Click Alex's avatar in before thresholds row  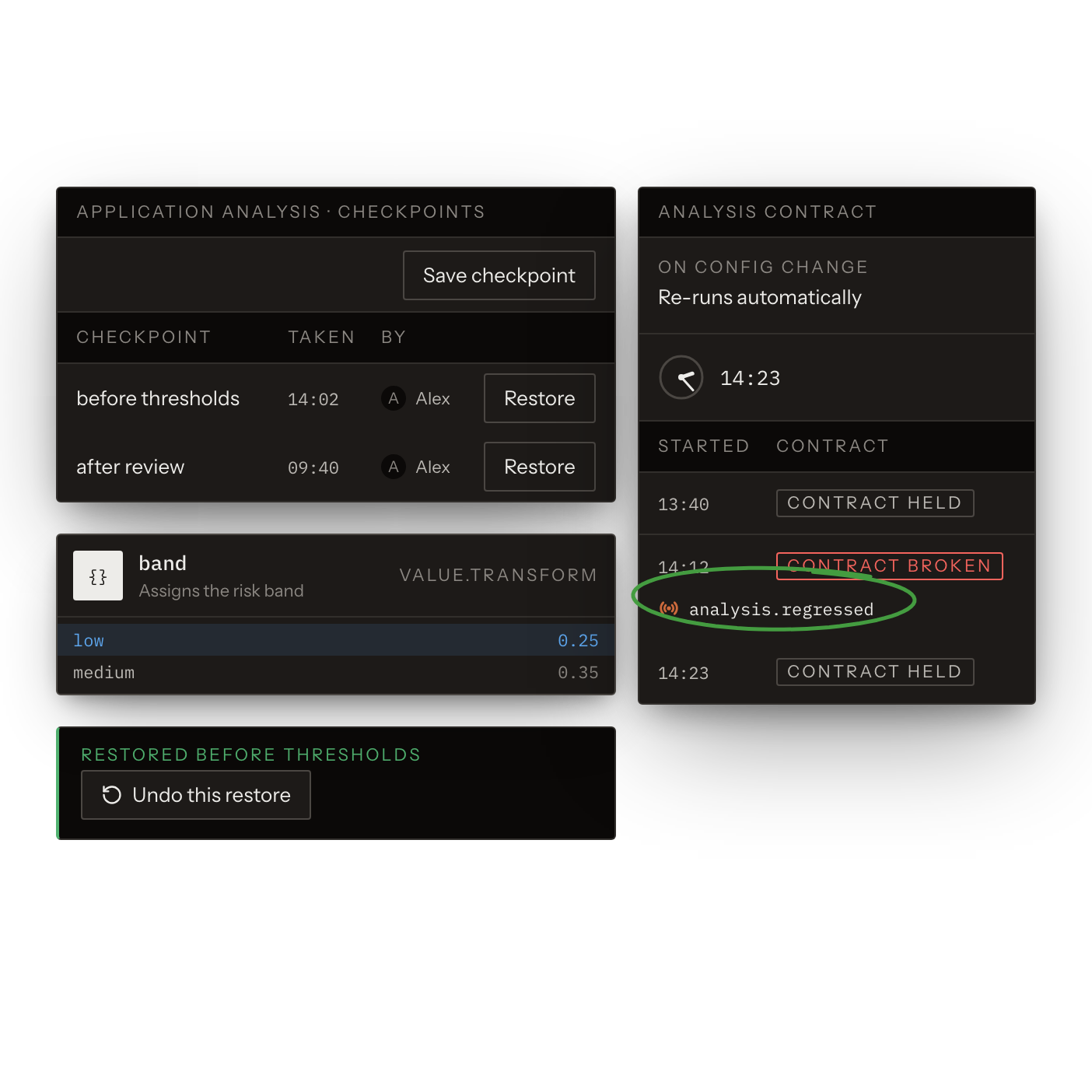coord(394,398)
